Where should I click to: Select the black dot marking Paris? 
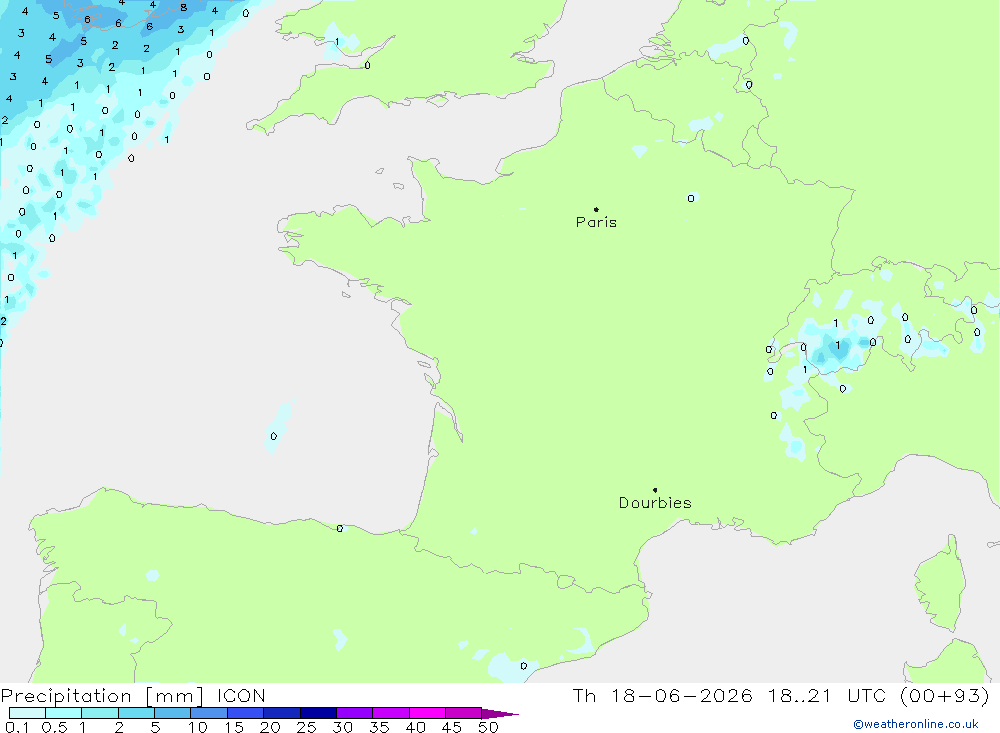coord(596,209)
